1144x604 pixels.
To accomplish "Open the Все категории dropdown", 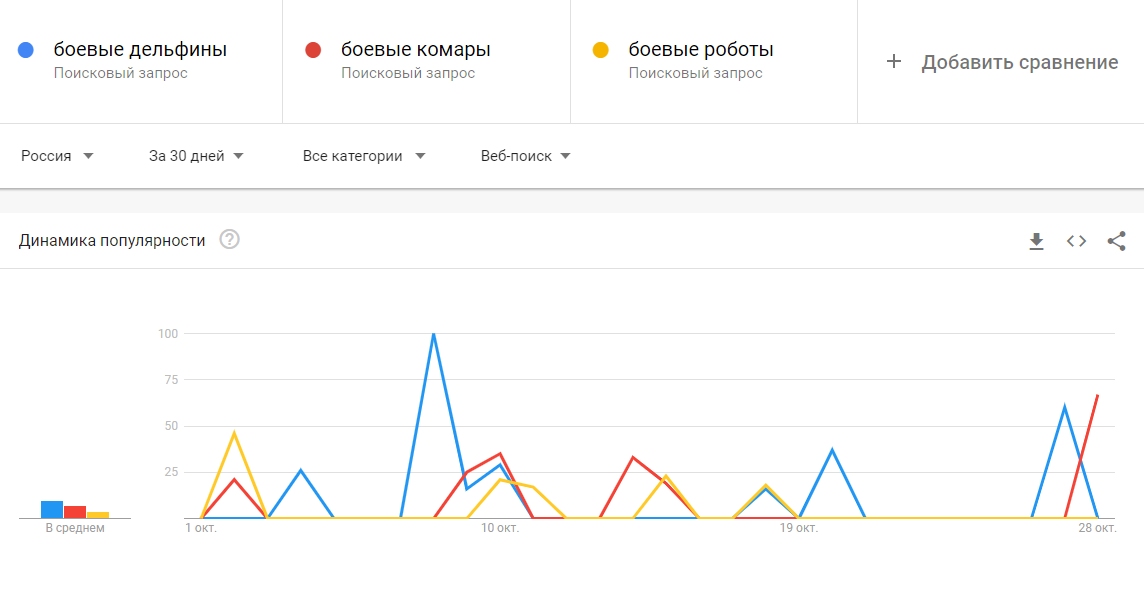I will click(364, 156).
